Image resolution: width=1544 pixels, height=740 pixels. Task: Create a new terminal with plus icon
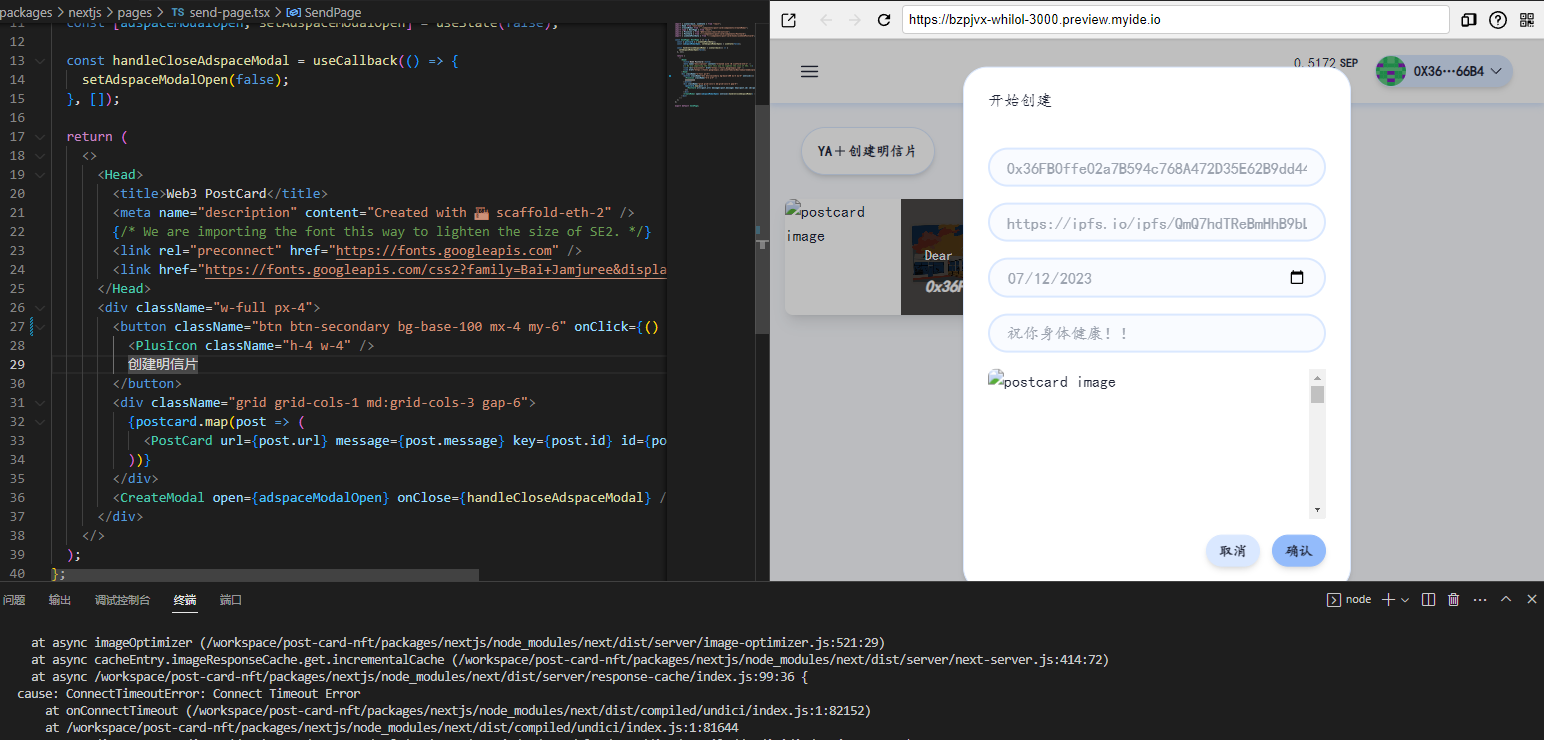click(1388, 599)
